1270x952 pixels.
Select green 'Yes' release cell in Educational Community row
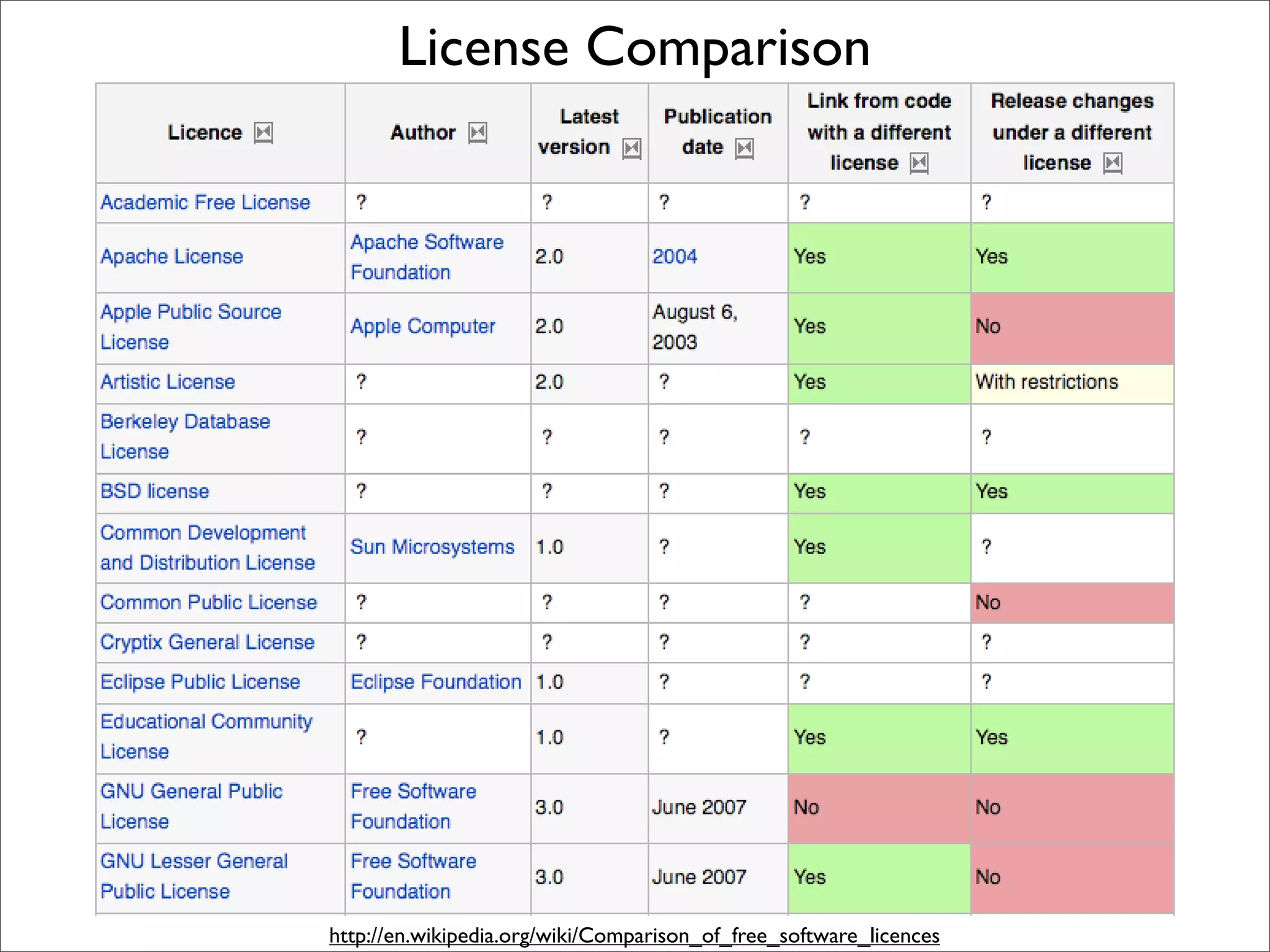tap(1072, 738)
